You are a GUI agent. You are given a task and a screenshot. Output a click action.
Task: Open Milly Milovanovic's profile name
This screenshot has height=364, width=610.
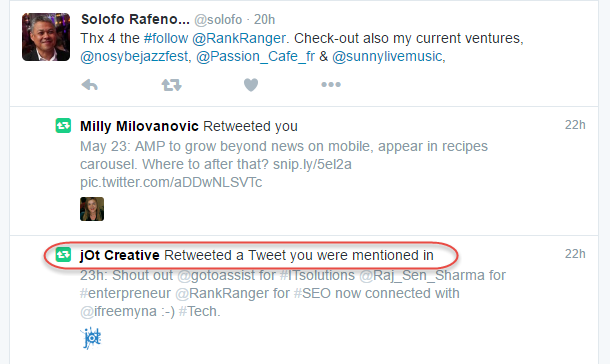pyautogui.click(x=139, y=126)
